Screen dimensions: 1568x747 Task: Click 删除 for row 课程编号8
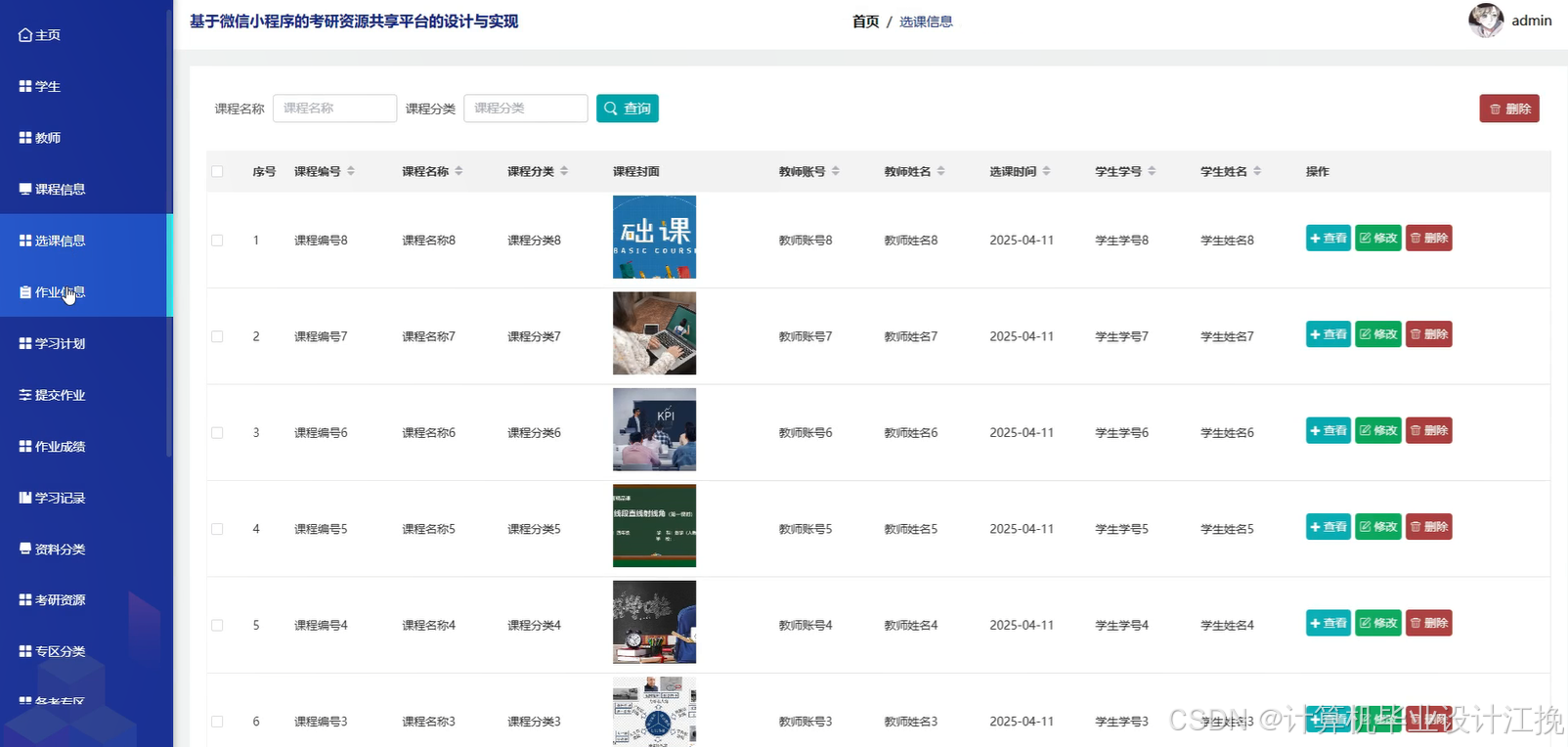[1429, 238]
